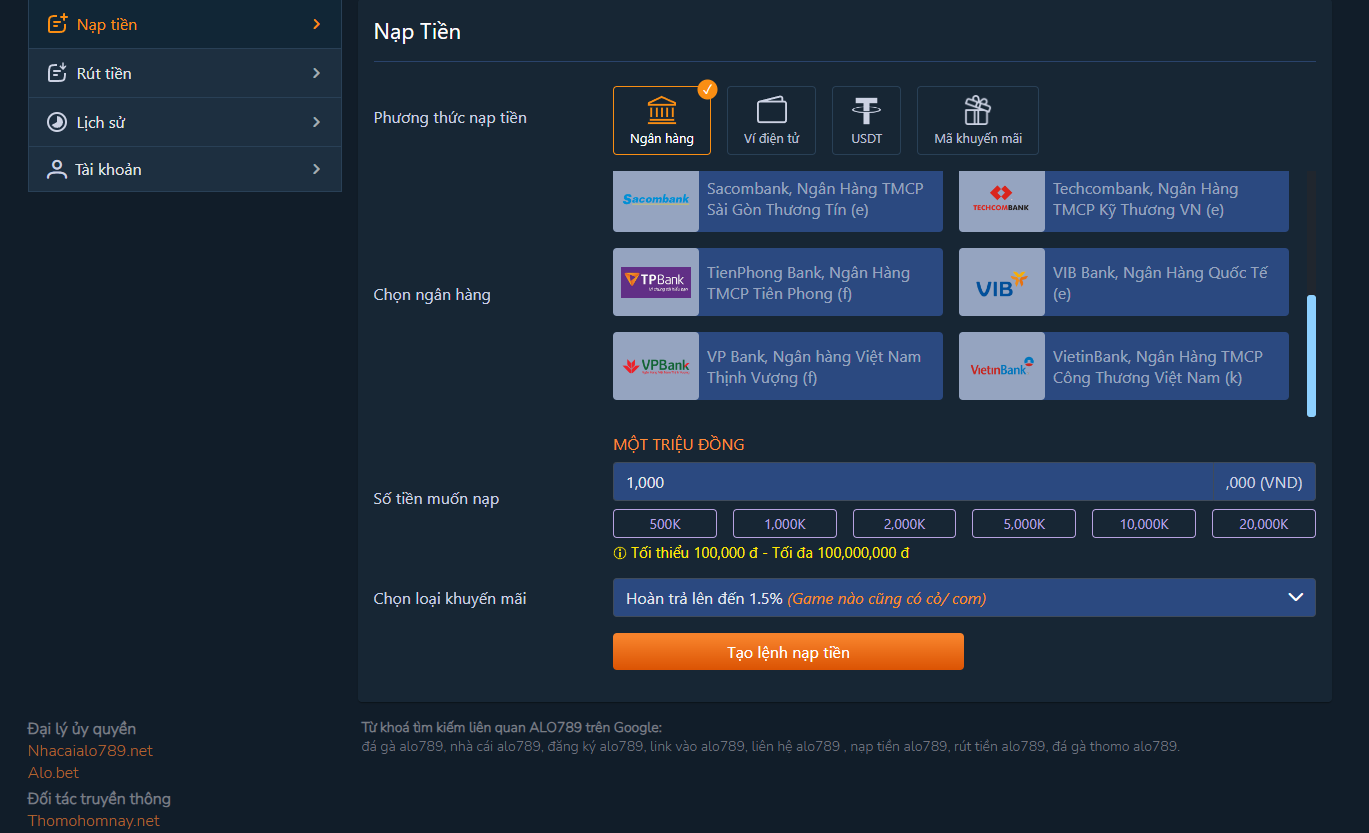Click the orange checkmark on Ngân hàng
The width and height of the screenshot is (1369, 833).
[x=707, y=89]
